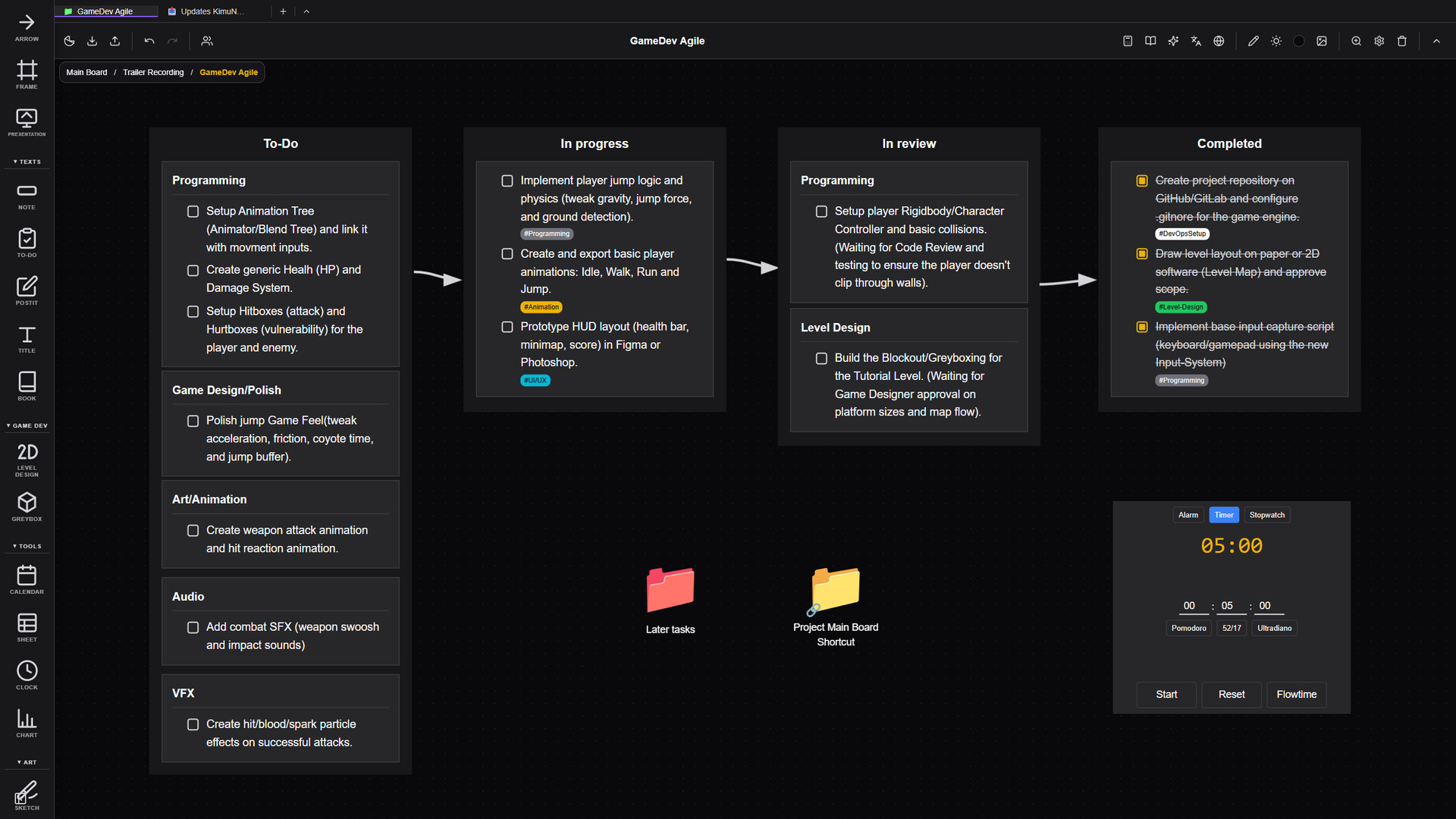Click the AI sparkles icon

point(1173,41)
